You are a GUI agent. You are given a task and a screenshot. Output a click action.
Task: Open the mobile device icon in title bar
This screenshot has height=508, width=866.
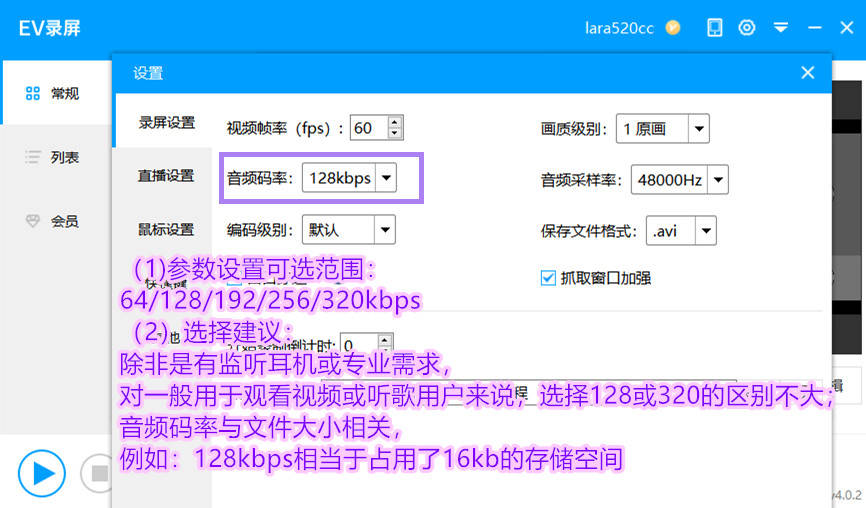pyautogui.click(x=715, y=28)
